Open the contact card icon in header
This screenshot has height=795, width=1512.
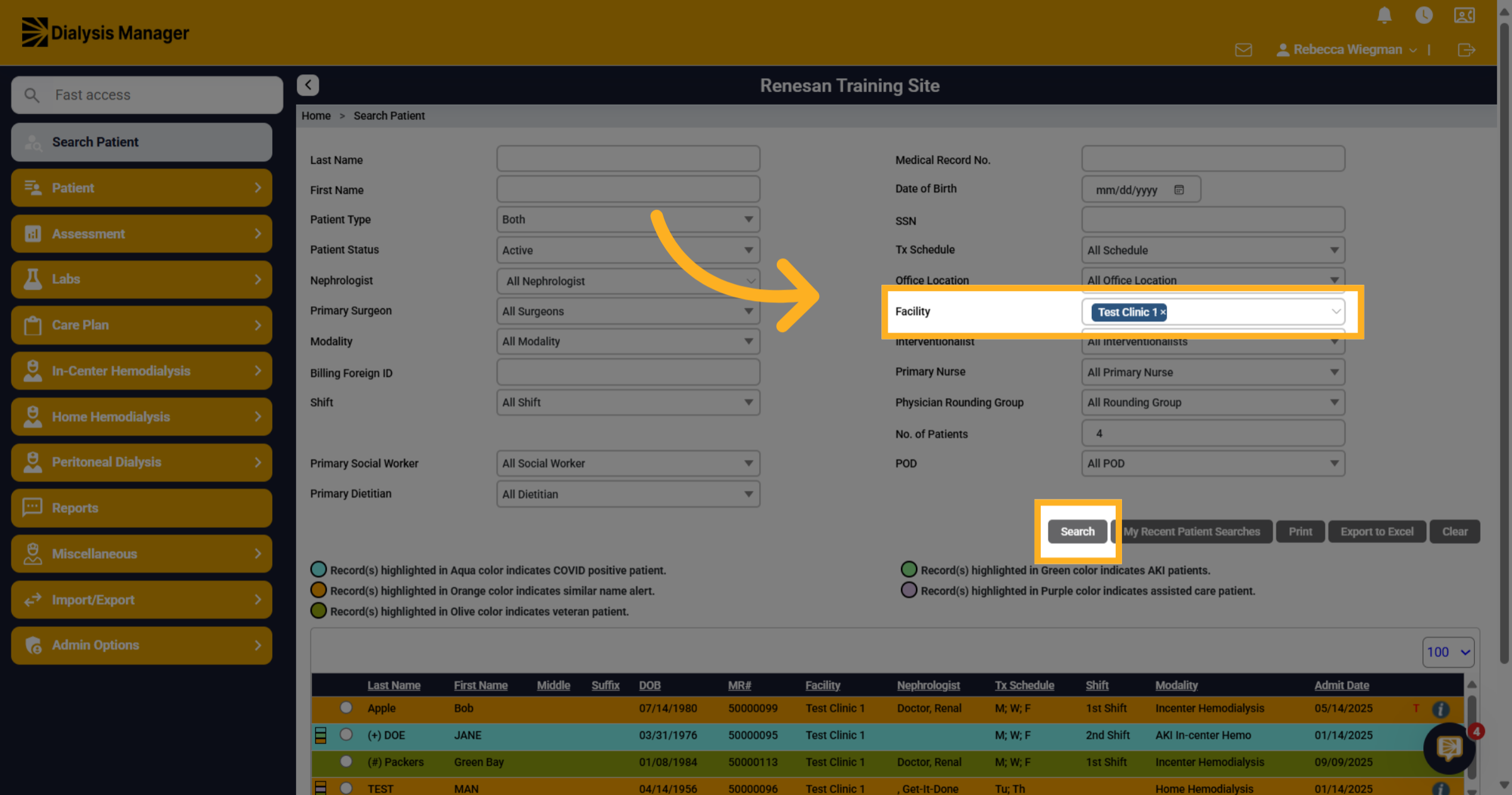pos(1464,15)
